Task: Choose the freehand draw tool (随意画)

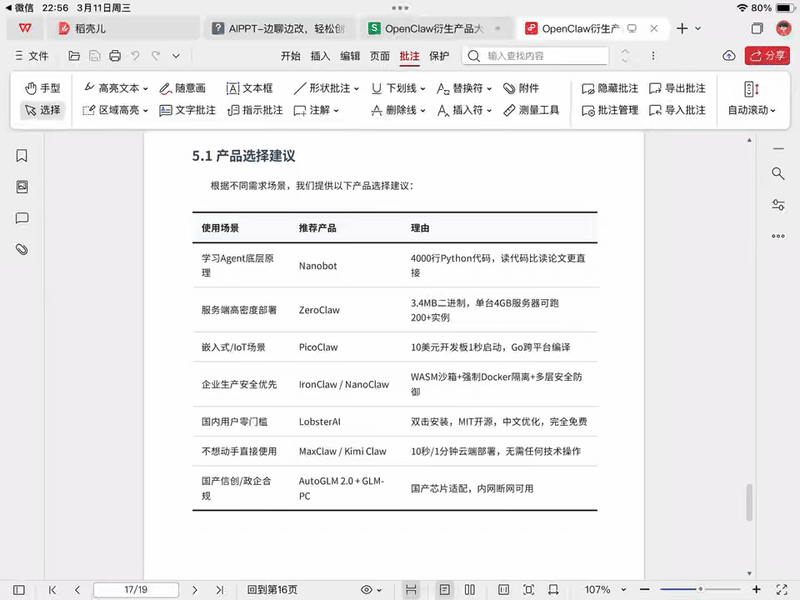Action: pos(183,88)
